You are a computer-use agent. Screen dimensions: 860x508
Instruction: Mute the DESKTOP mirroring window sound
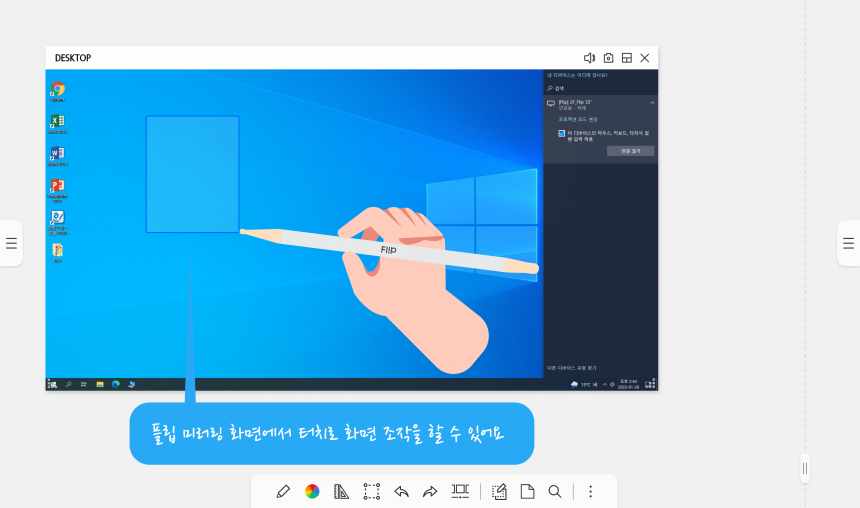pyautogui.click(x=589, y=58)
